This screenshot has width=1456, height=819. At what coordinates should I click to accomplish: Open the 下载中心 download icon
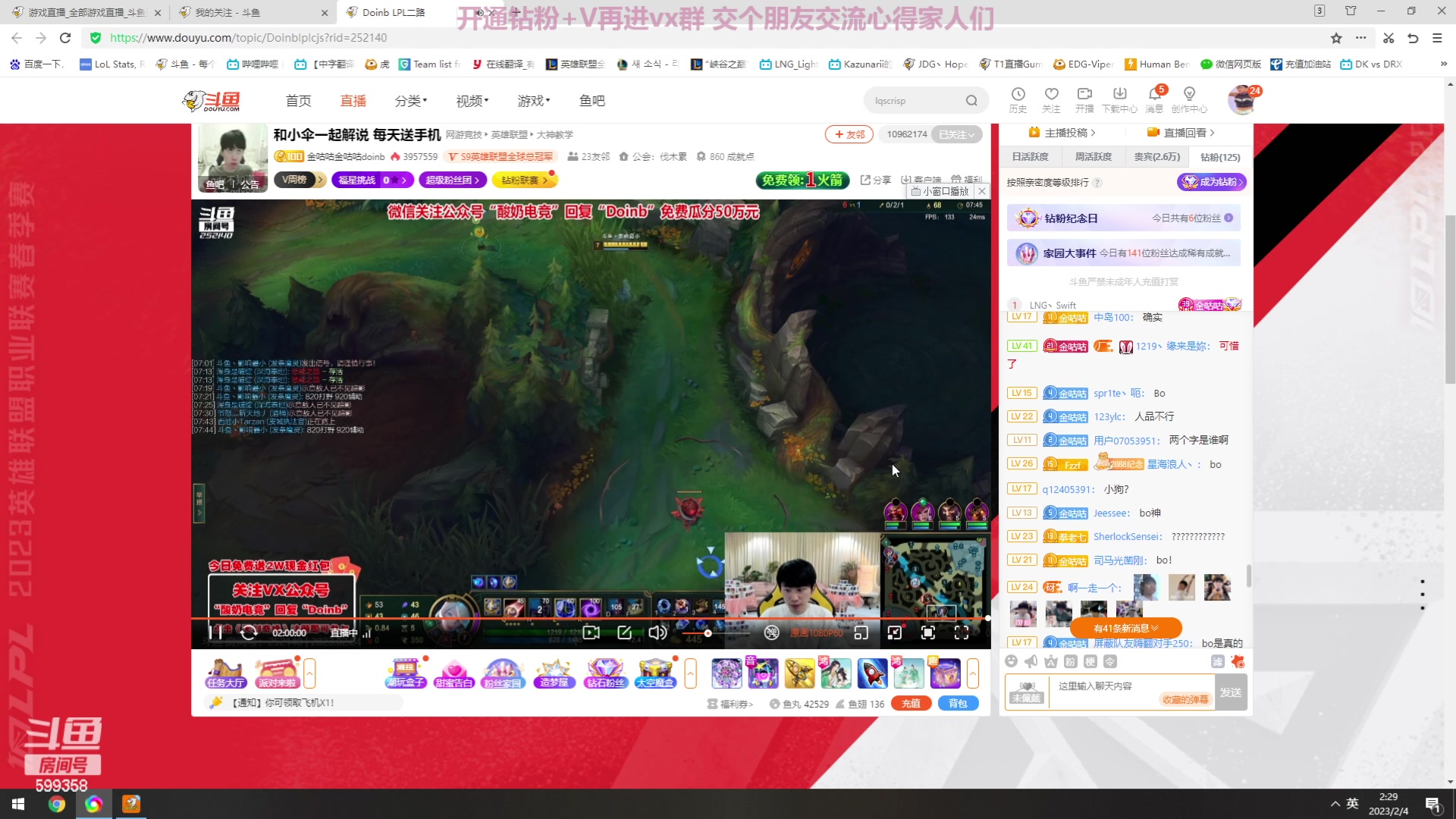click(x=1119, y=99)
